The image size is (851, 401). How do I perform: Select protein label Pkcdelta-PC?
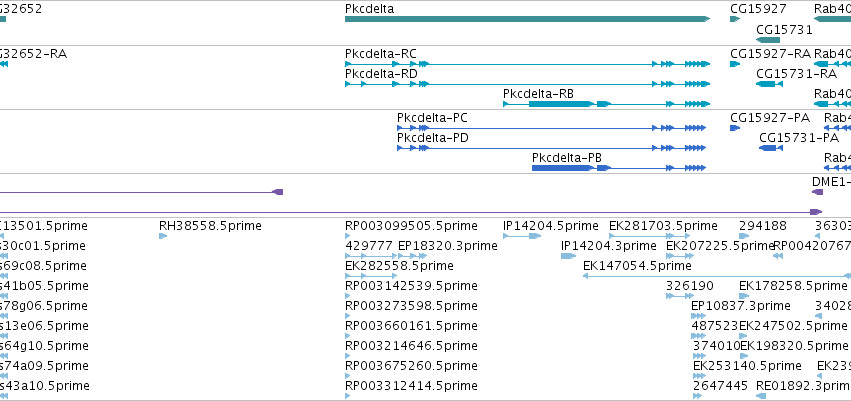(432, 118)
